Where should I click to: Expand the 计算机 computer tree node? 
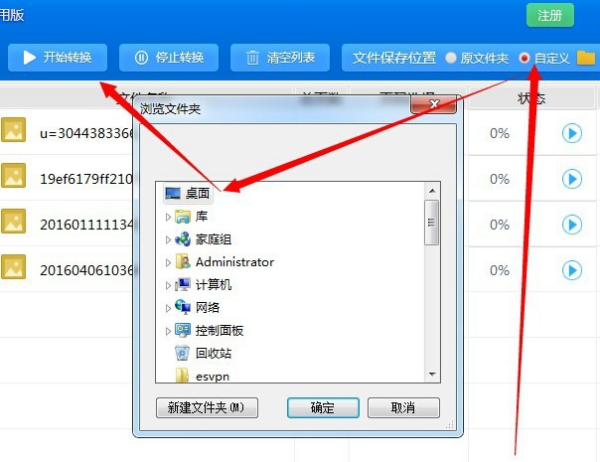pyautogui.click(x=168, y=285)
